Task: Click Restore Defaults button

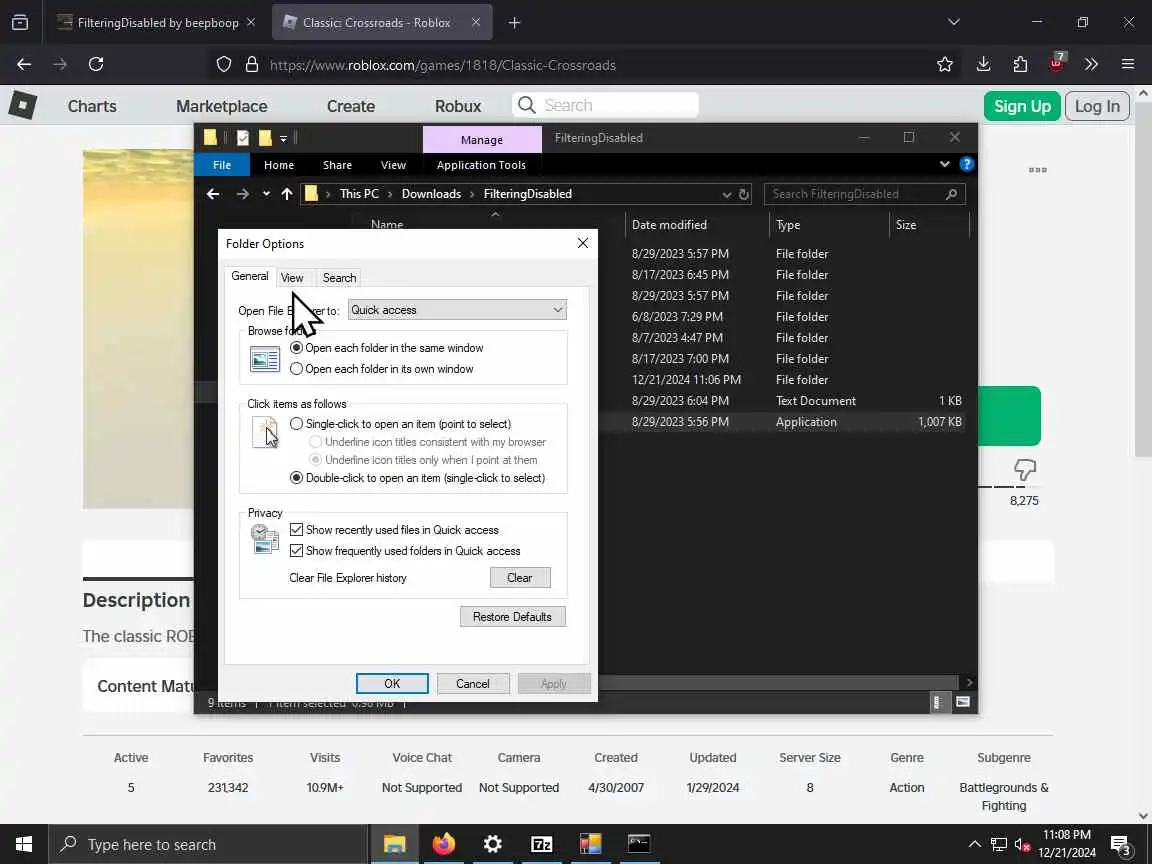Action: [512, 616]
